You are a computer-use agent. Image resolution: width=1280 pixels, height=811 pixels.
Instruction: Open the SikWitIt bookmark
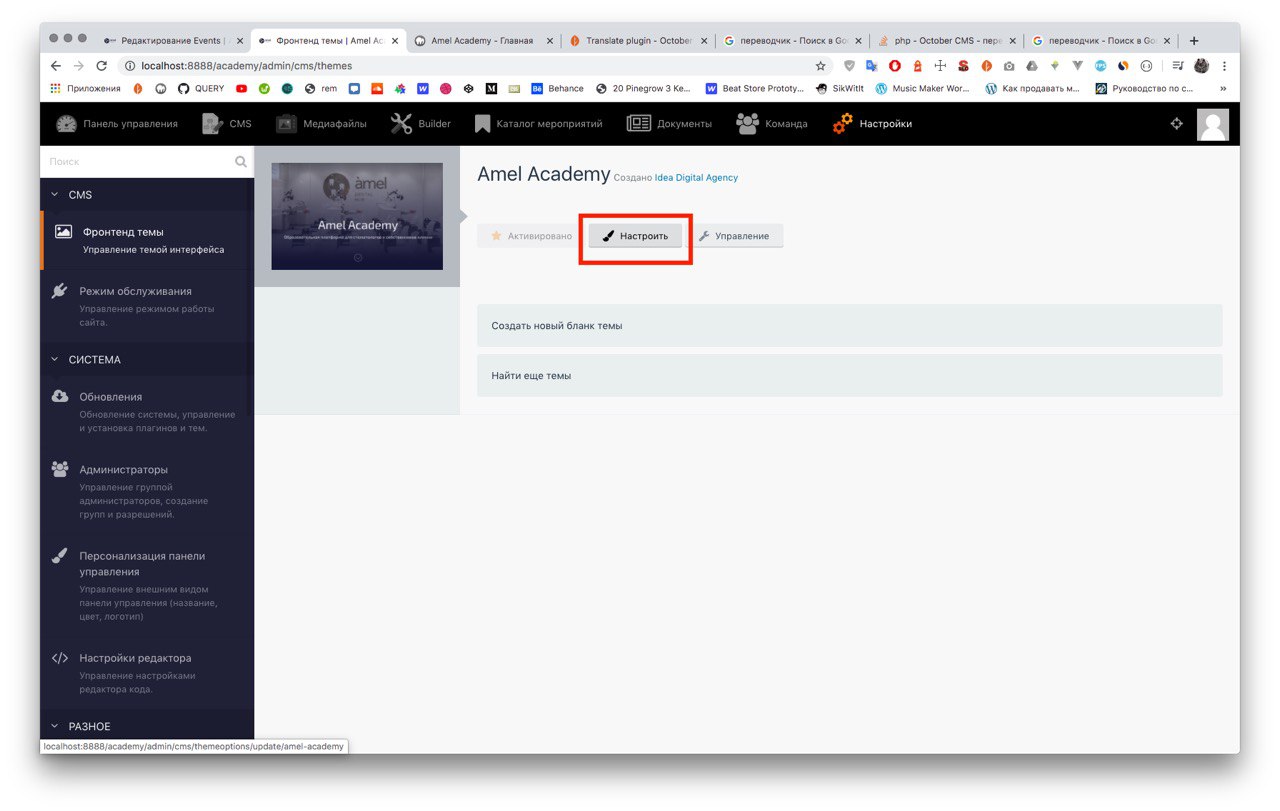click(x=840, y=88)
